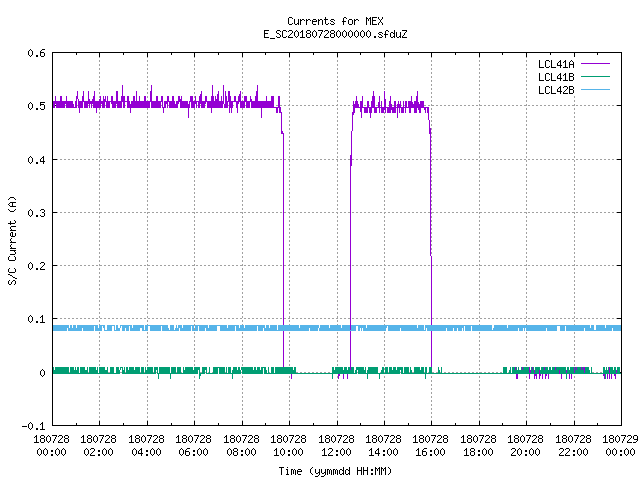Click the 0.4 y-axis tick value

[36, 160]
